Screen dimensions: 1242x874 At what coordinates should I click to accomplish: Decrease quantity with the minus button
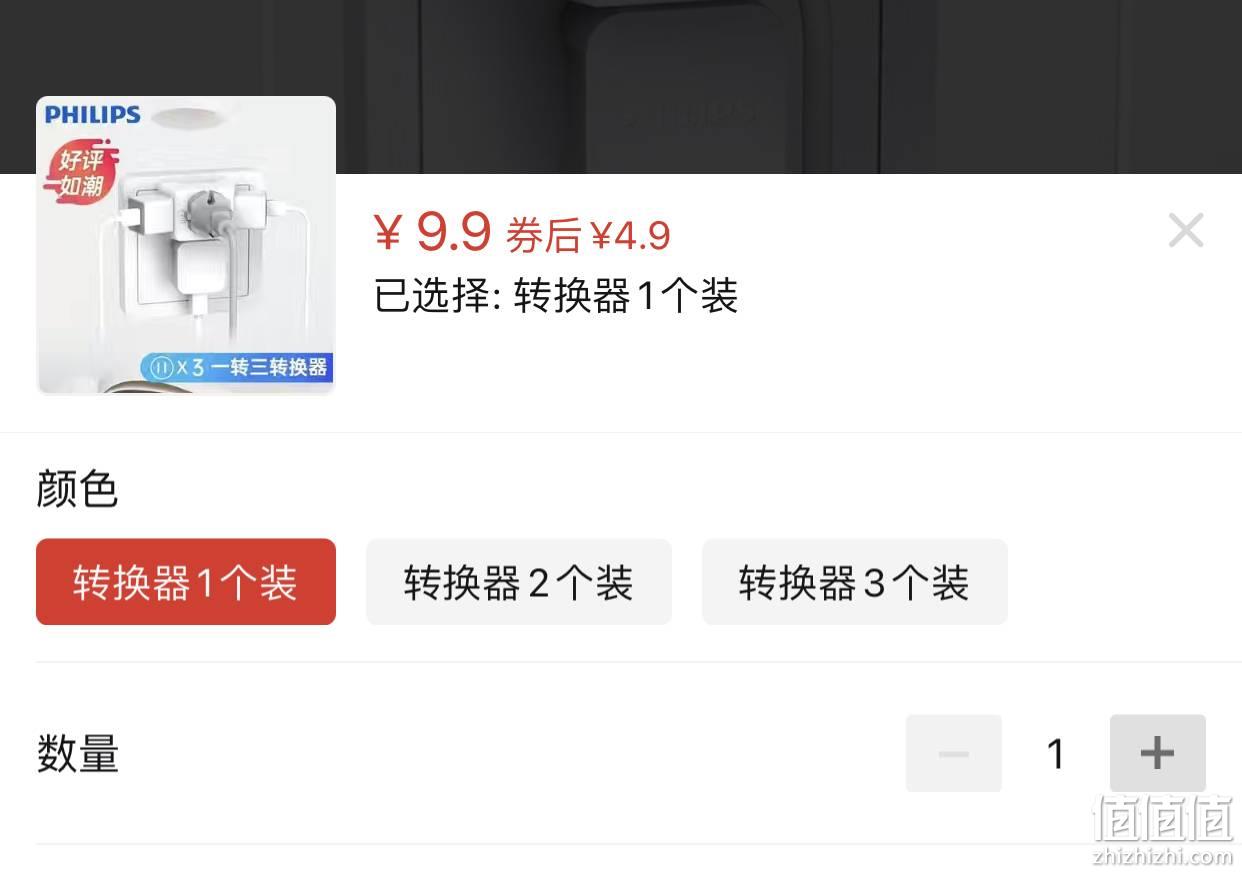tap(954, 753)
